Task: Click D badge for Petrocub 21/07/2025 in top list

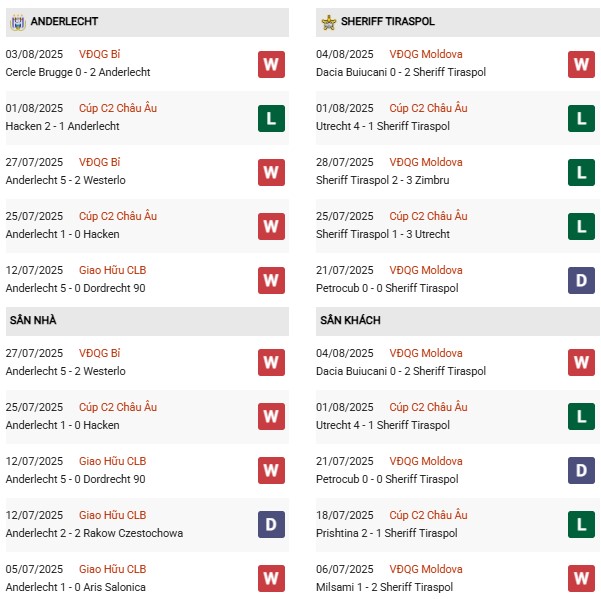Action: coord(581,281)
